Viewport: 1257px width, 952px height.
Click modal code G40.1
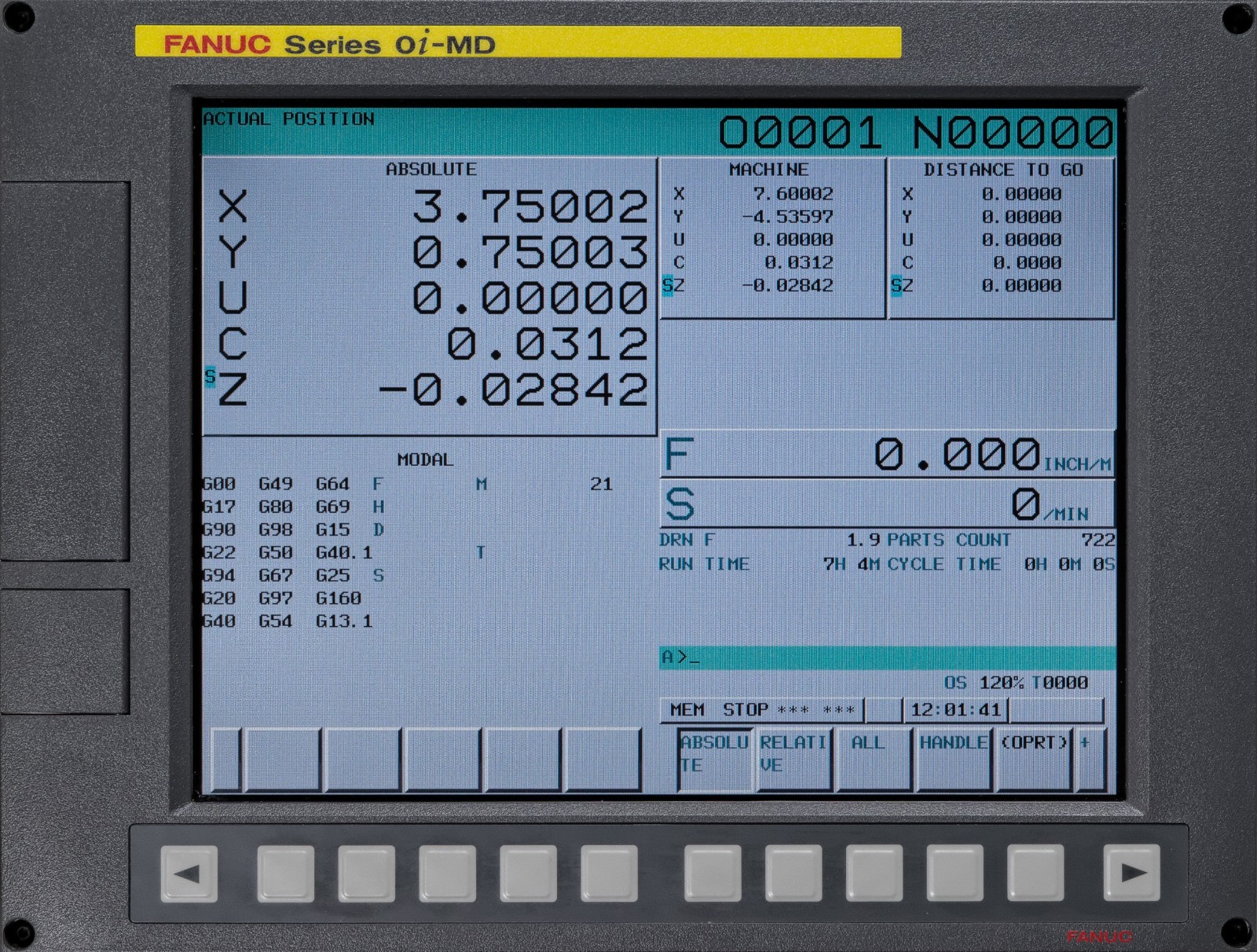tap(344, 552)
